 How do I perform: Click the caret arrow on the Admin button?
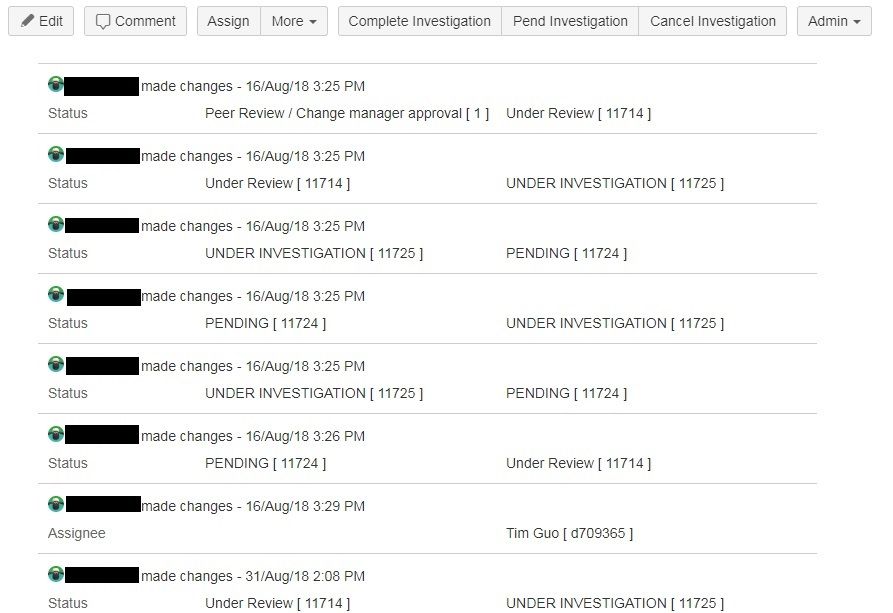pos(857,22)
